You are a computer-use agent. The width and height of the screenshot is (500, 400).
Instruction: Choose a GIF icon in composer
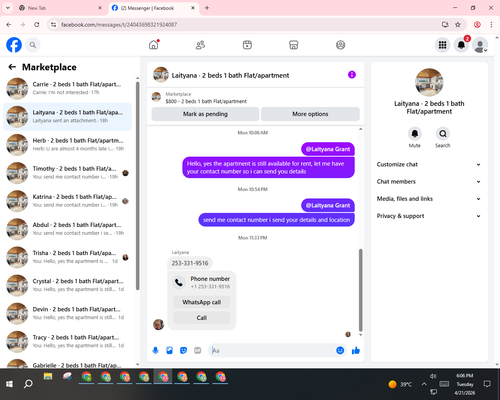[x=198, y=350]
